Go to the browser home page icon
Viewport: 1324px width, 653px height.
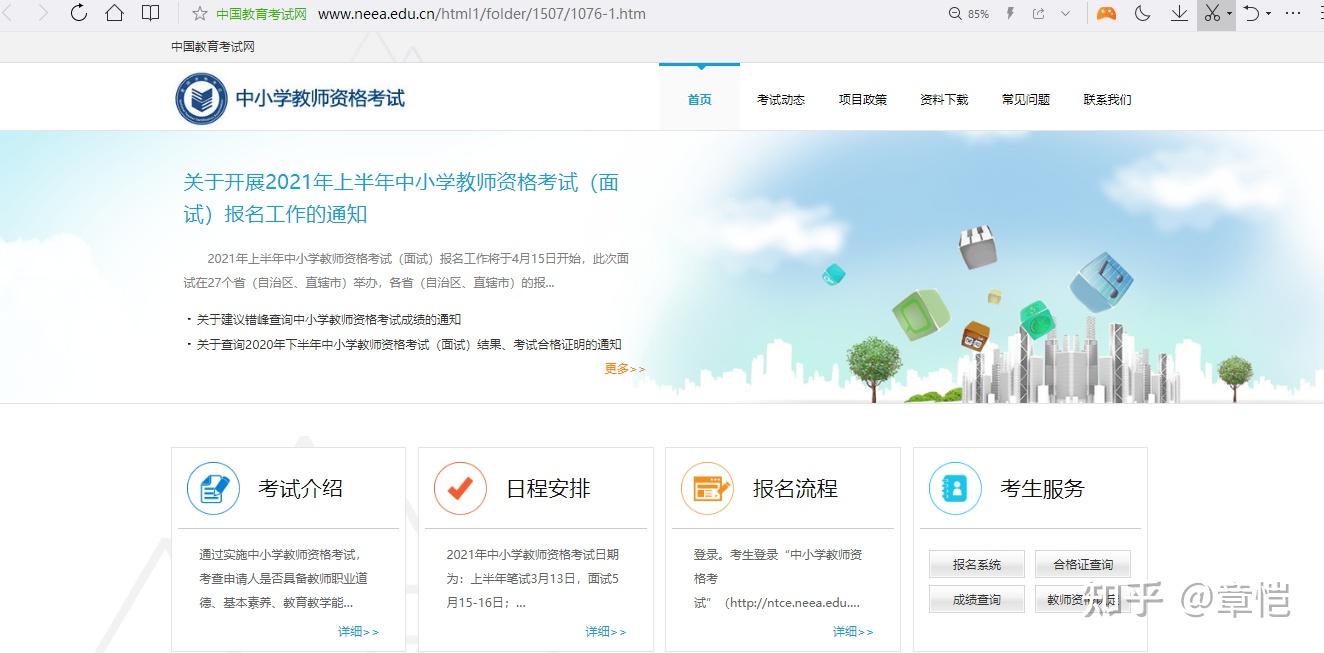coord(114,13)
